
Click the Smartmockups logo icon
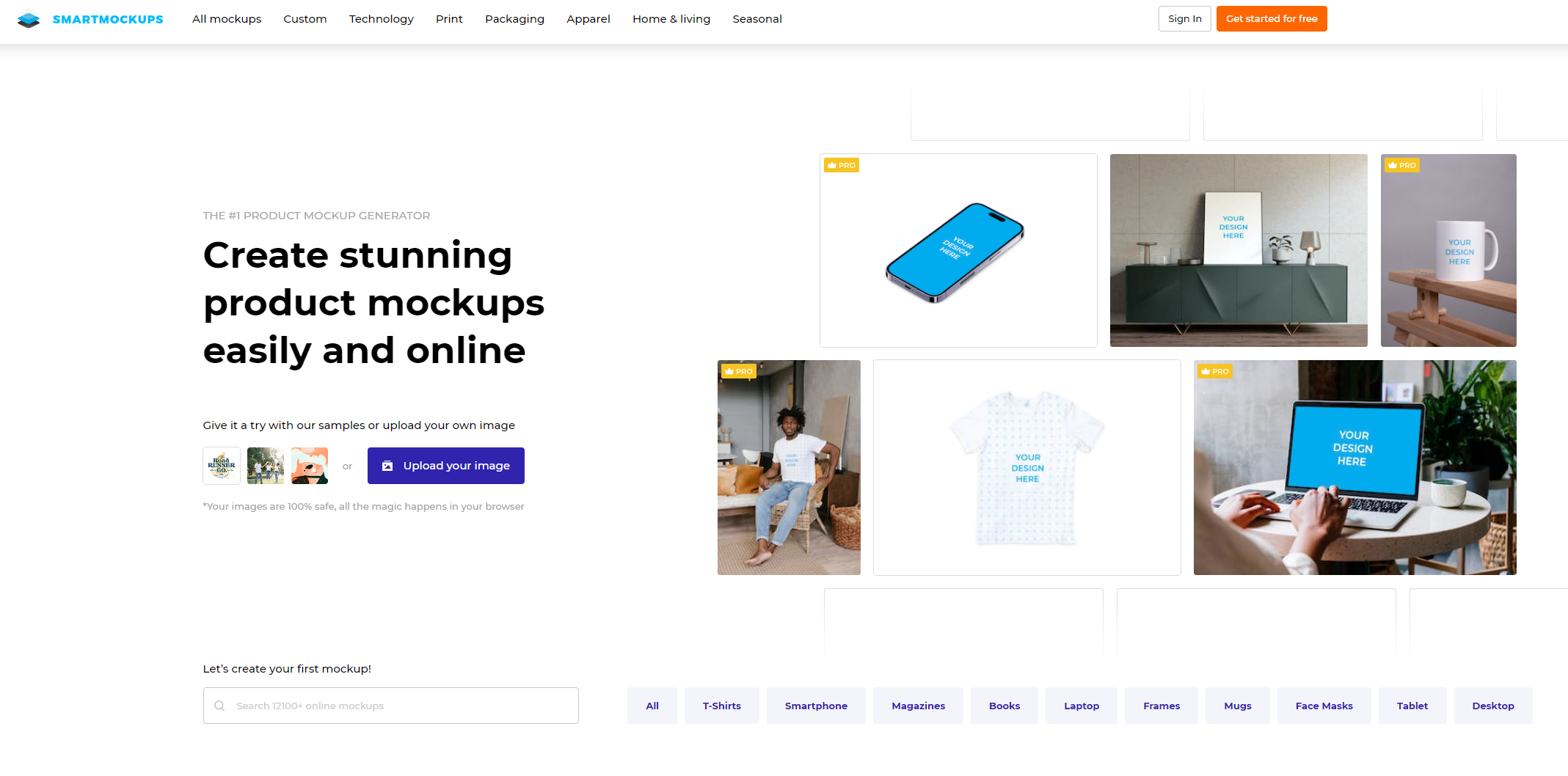click(x=29, y=19)
